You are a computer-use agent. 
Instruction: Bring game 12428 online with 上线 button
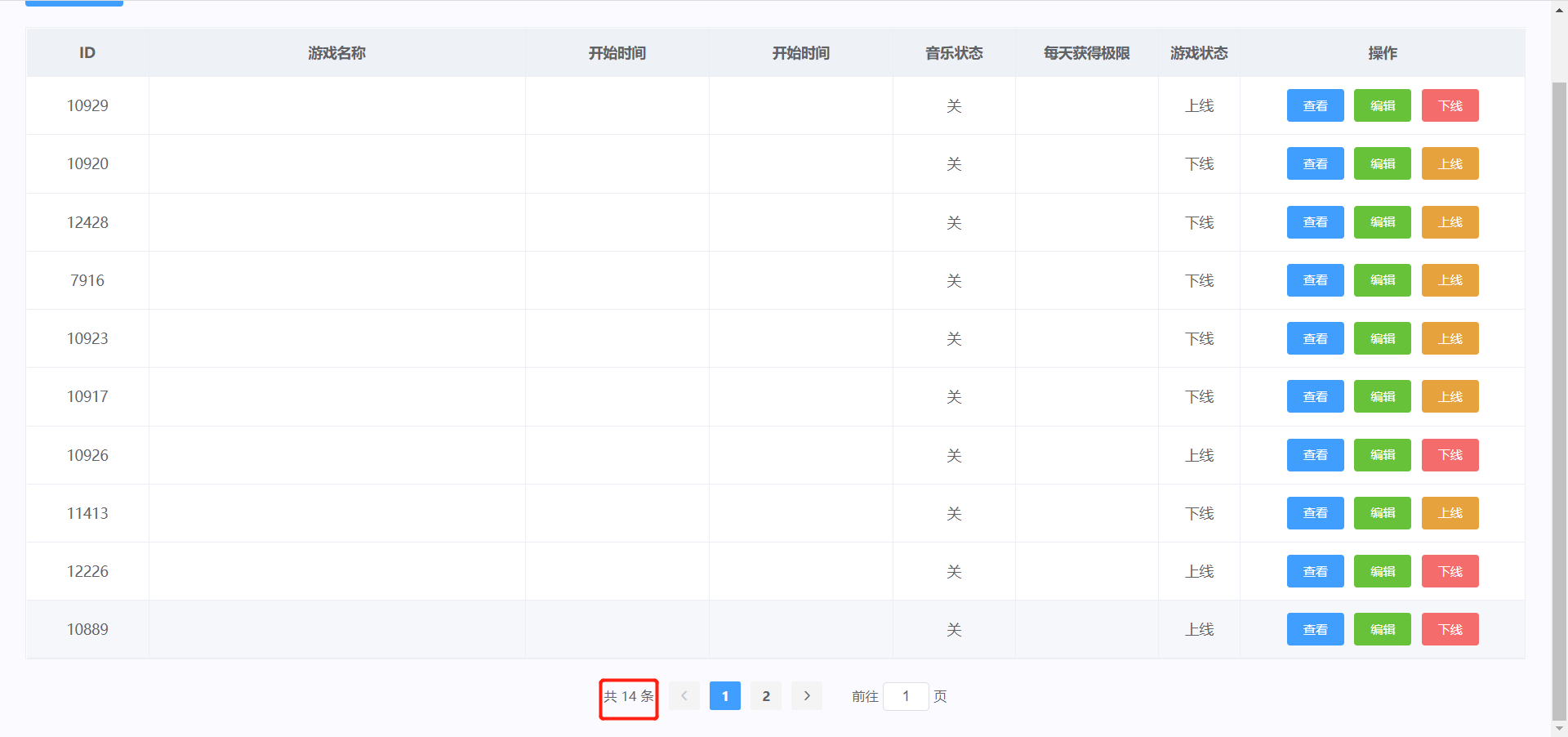1450,221
